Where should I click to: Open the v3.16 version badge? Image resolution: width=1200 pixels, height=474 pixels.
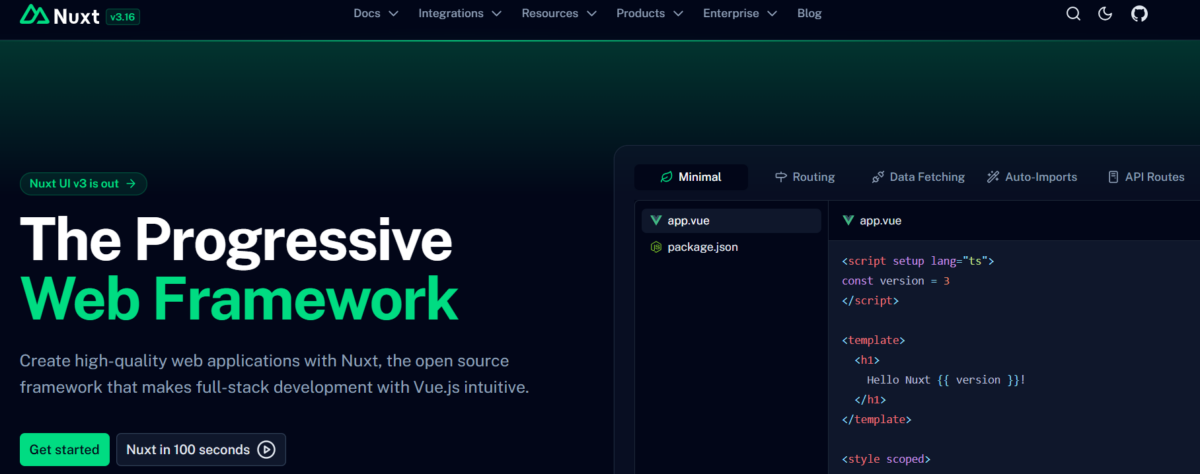point(122,15)
